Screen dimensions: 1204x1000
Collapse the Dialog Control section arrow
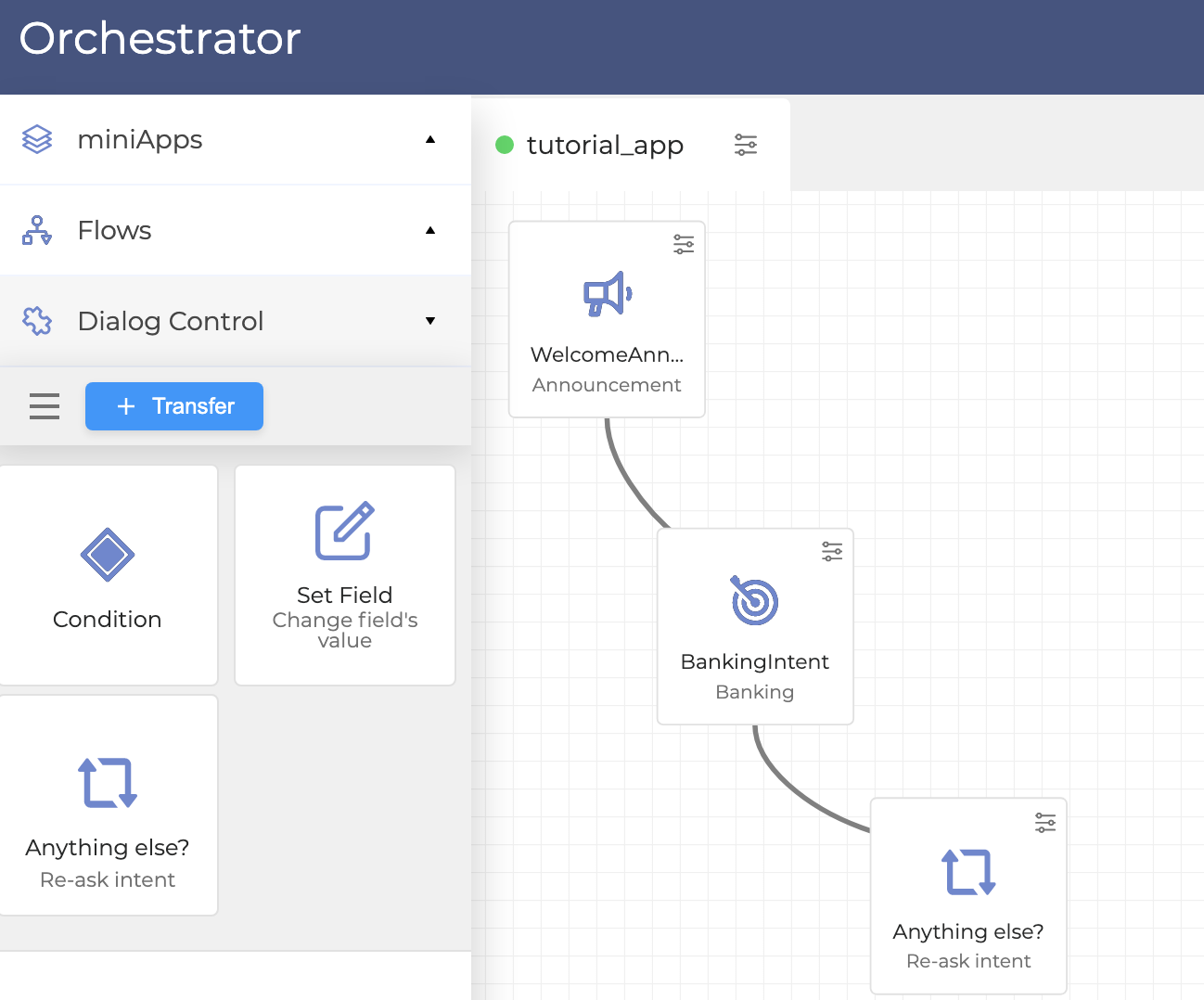pyautogui.click(x=430, y=321)
